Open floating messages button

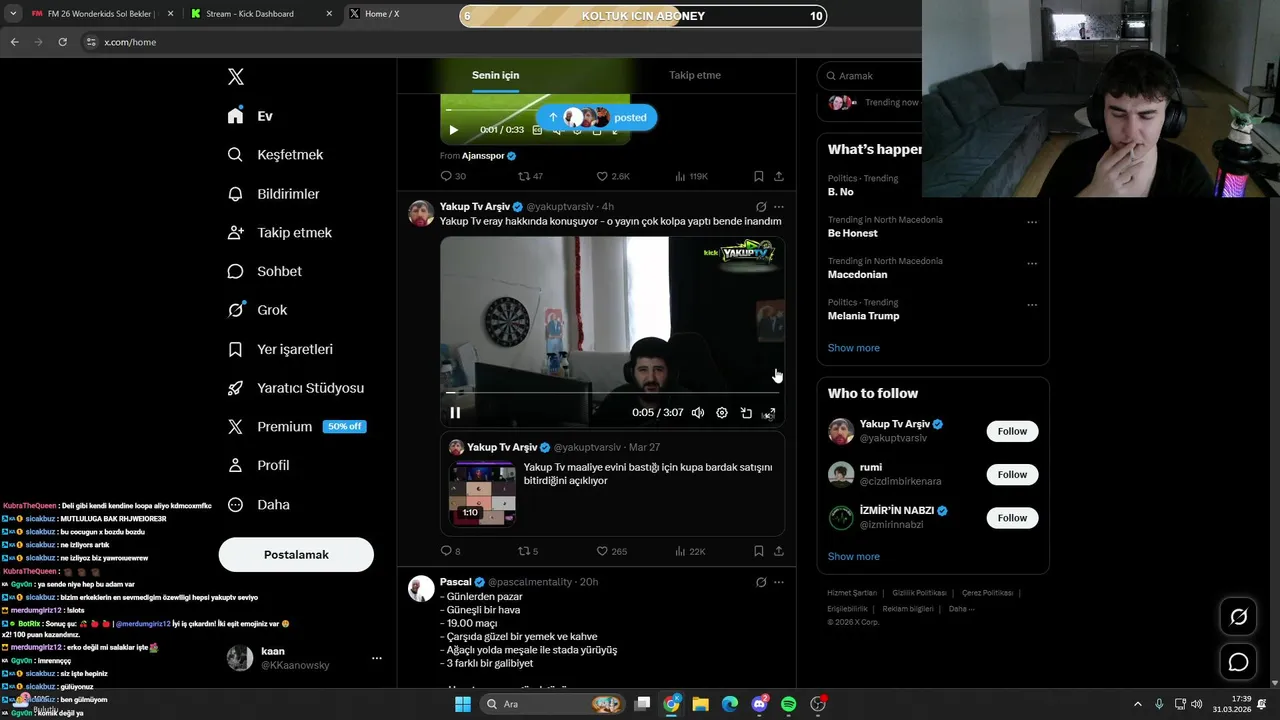[x=1238, y=662]
